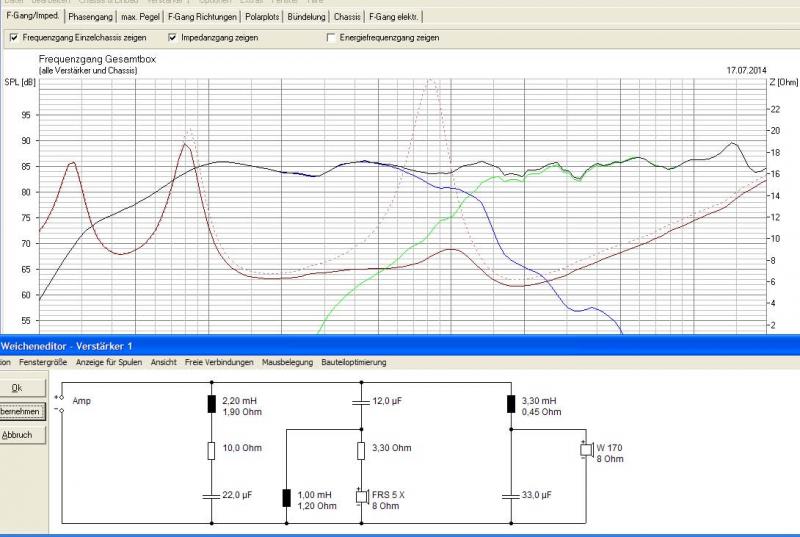Viewport: 800px width, 537px height.
Task: Select the FRS 5 X driver symbol
Action: [x=362, y=496]
